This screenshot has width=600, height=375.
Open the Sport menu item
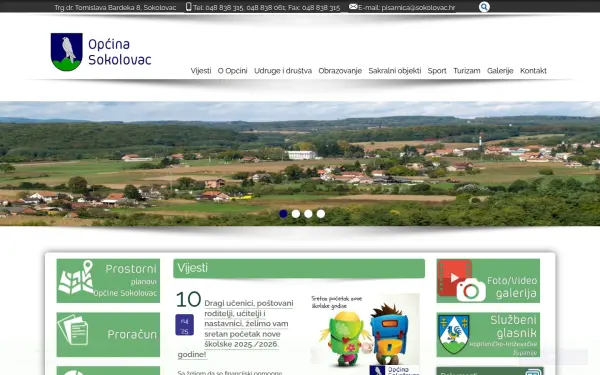437,71
